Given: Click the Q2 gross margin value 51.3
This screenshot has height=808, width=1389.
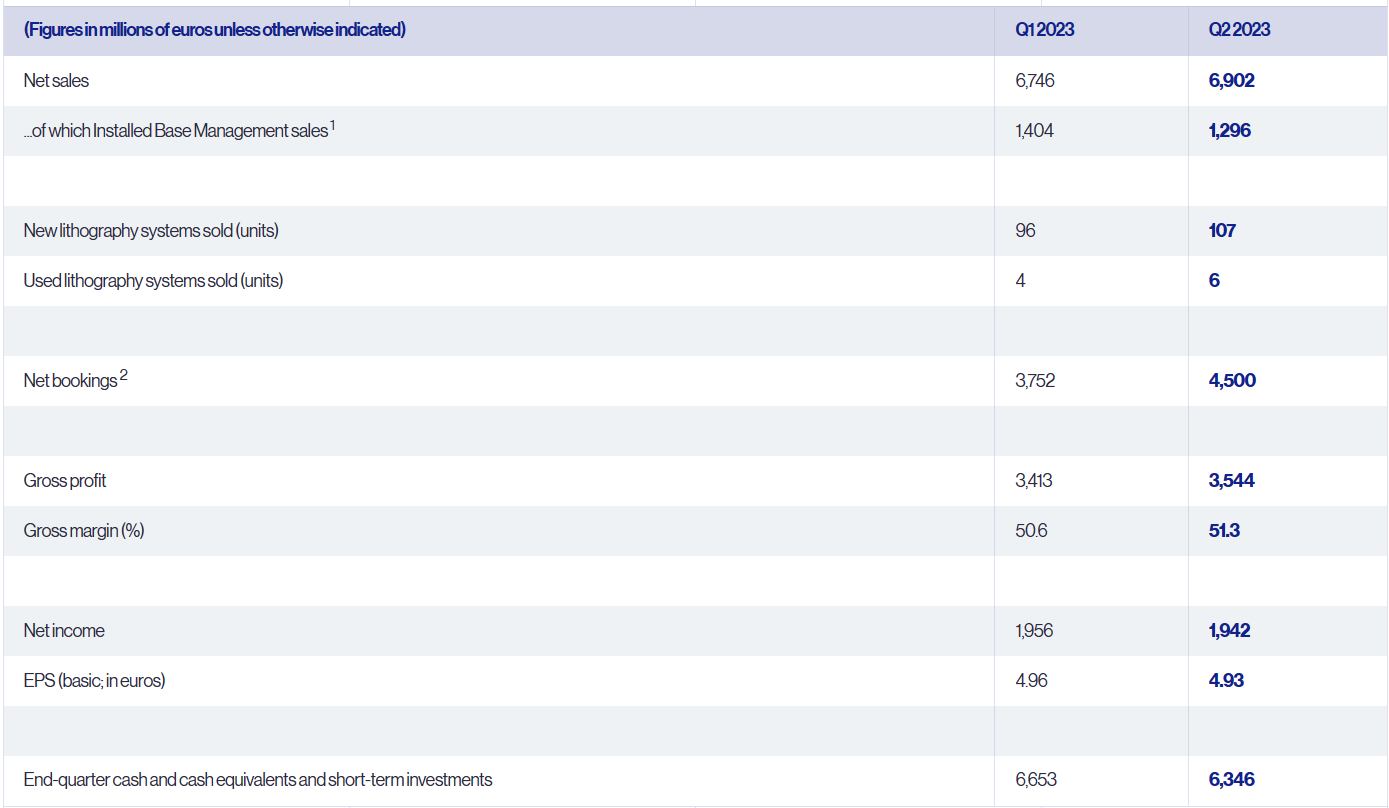Looking at the screenshot, I should 1224,531.
